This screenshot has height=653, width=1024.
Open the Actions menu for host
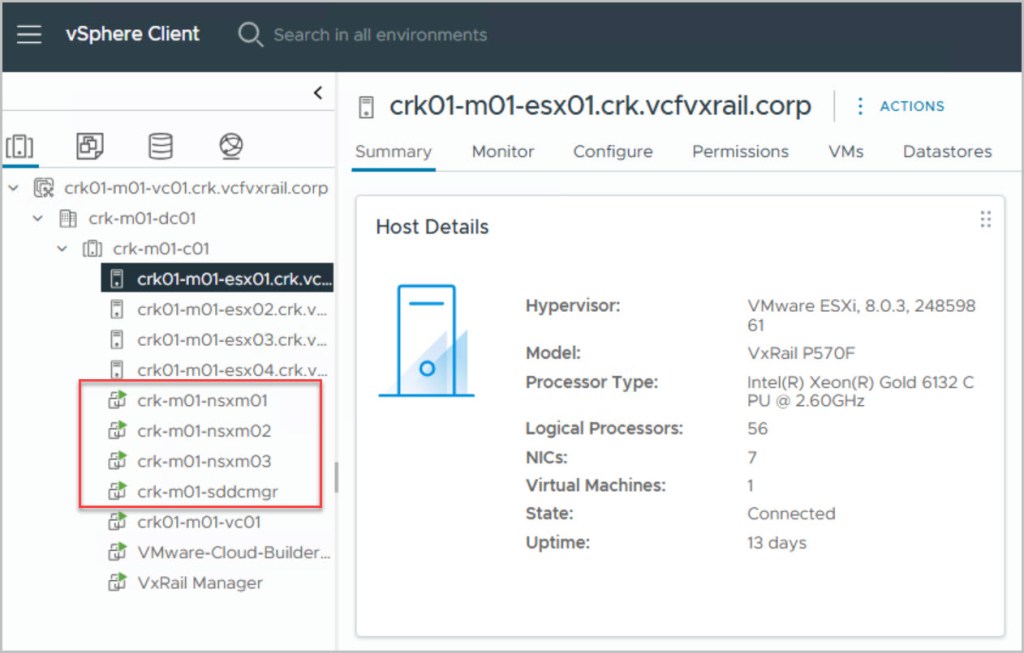coord(902,106)
